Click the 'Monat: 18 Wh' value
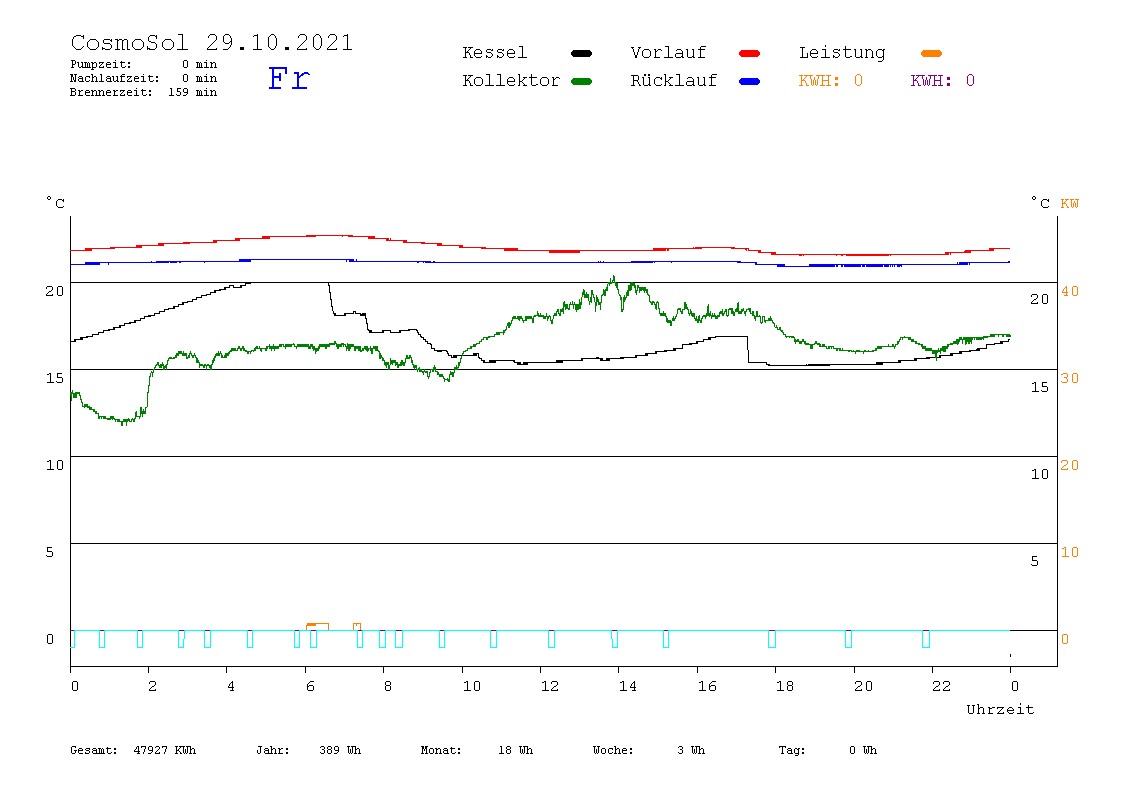Viewport: 1148px width, 812px height. (477, 750)
